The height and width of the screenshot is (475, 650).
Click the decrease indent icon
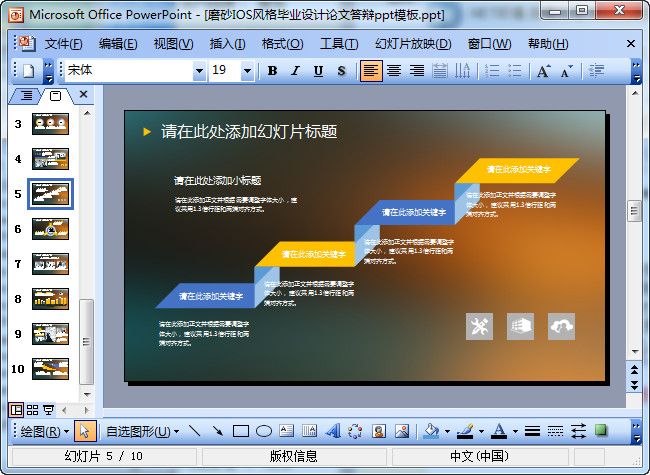[596, 71]
